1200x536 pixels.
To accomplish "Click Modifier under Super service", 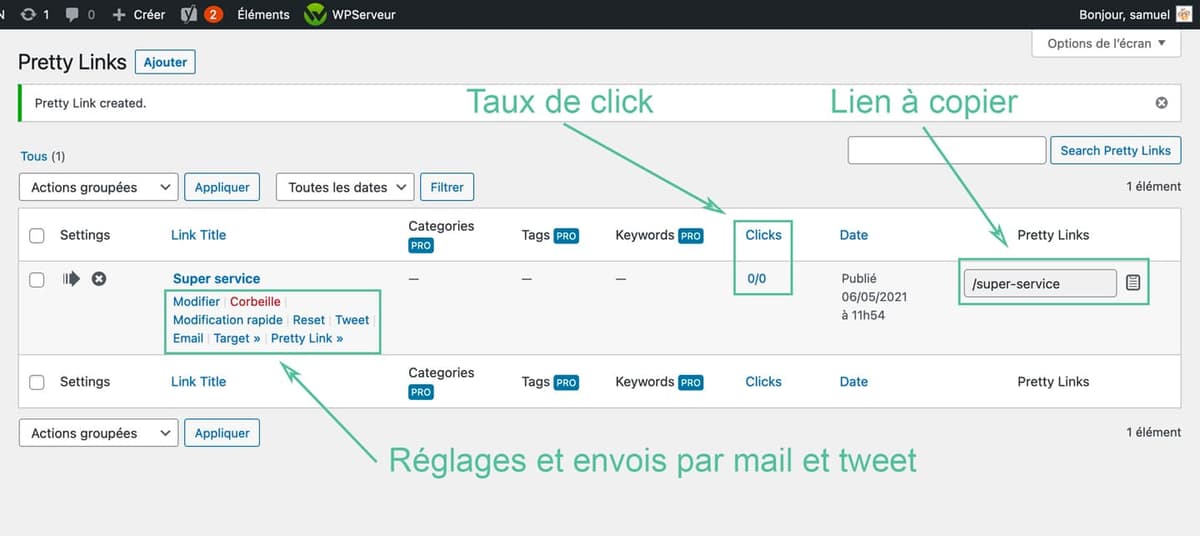I will (196, 301).
